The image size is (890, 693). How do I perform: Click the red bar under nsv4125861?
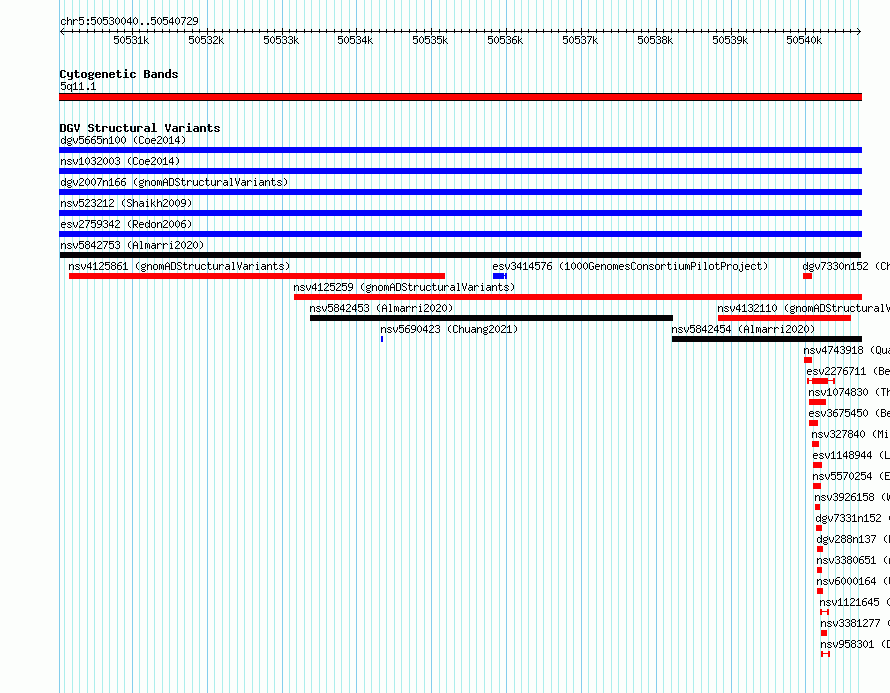[257, 276]
